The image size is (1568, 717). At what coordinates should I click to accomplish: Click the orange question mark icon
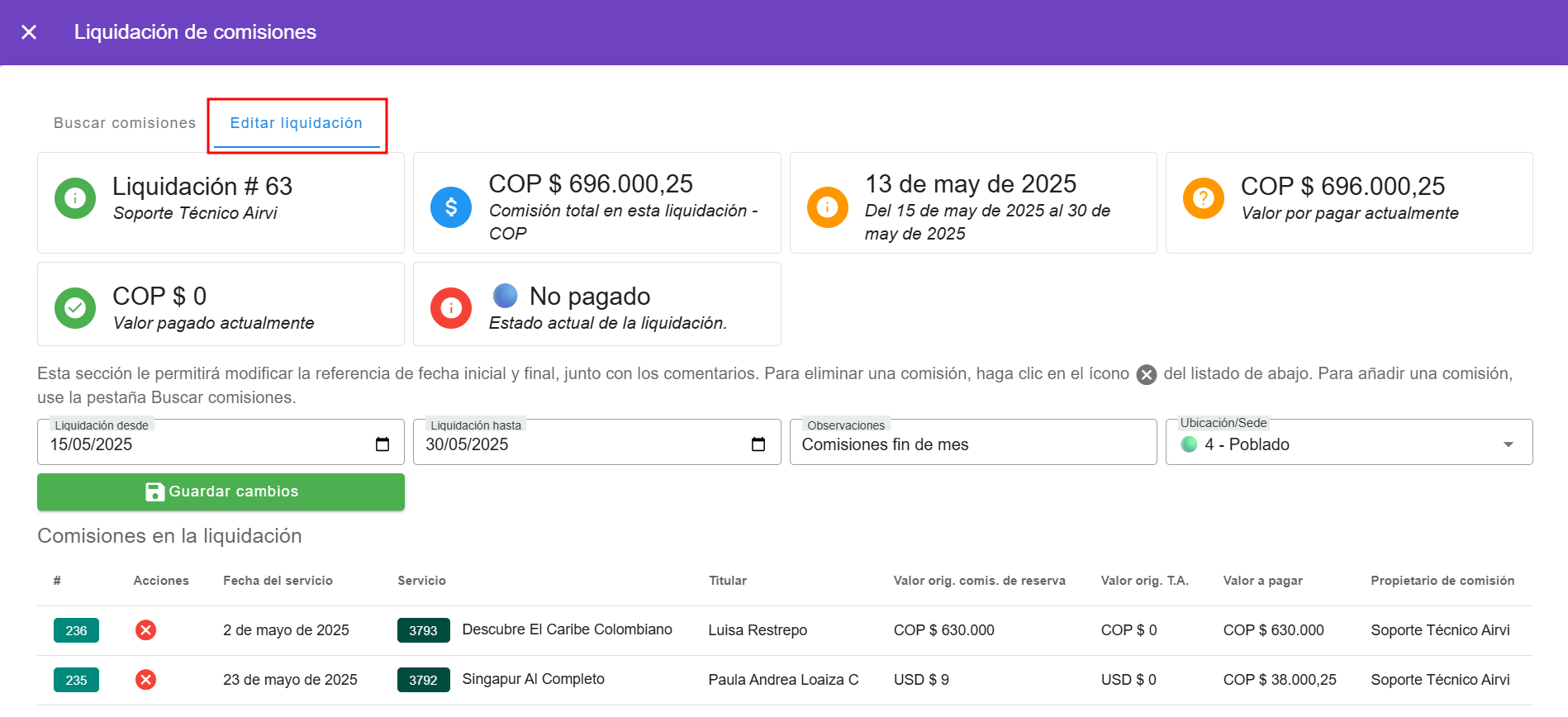[x=1203, y=198]
